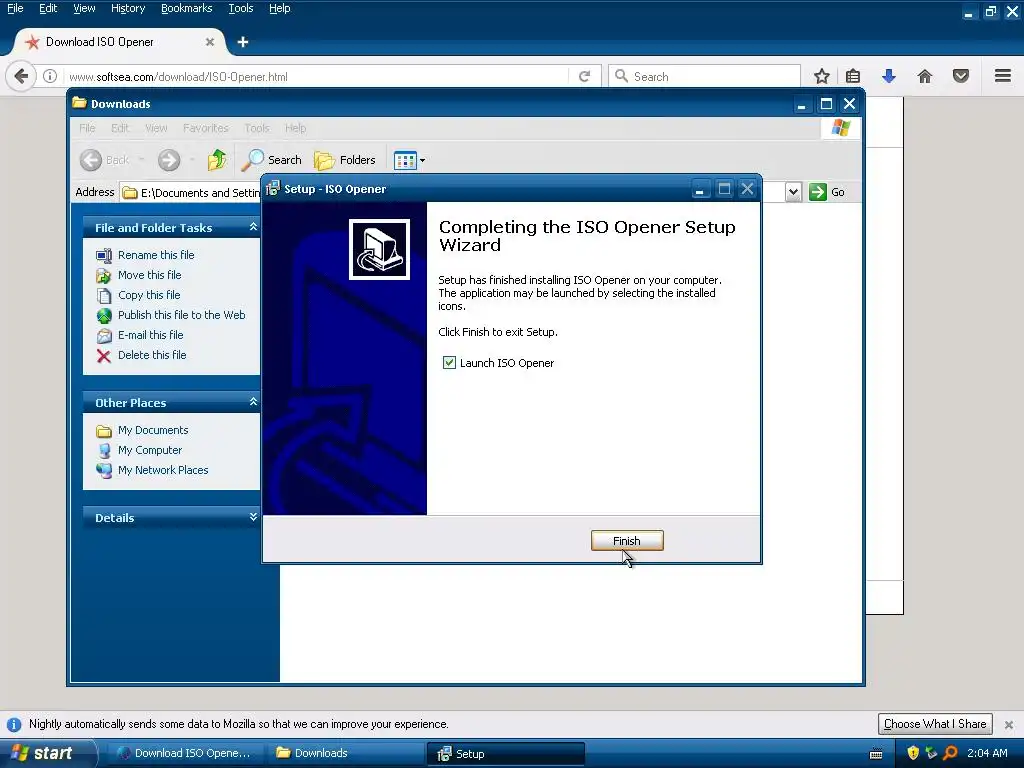
Task: Open the Firefox downloads arrow icon
Action: (889, 76)
